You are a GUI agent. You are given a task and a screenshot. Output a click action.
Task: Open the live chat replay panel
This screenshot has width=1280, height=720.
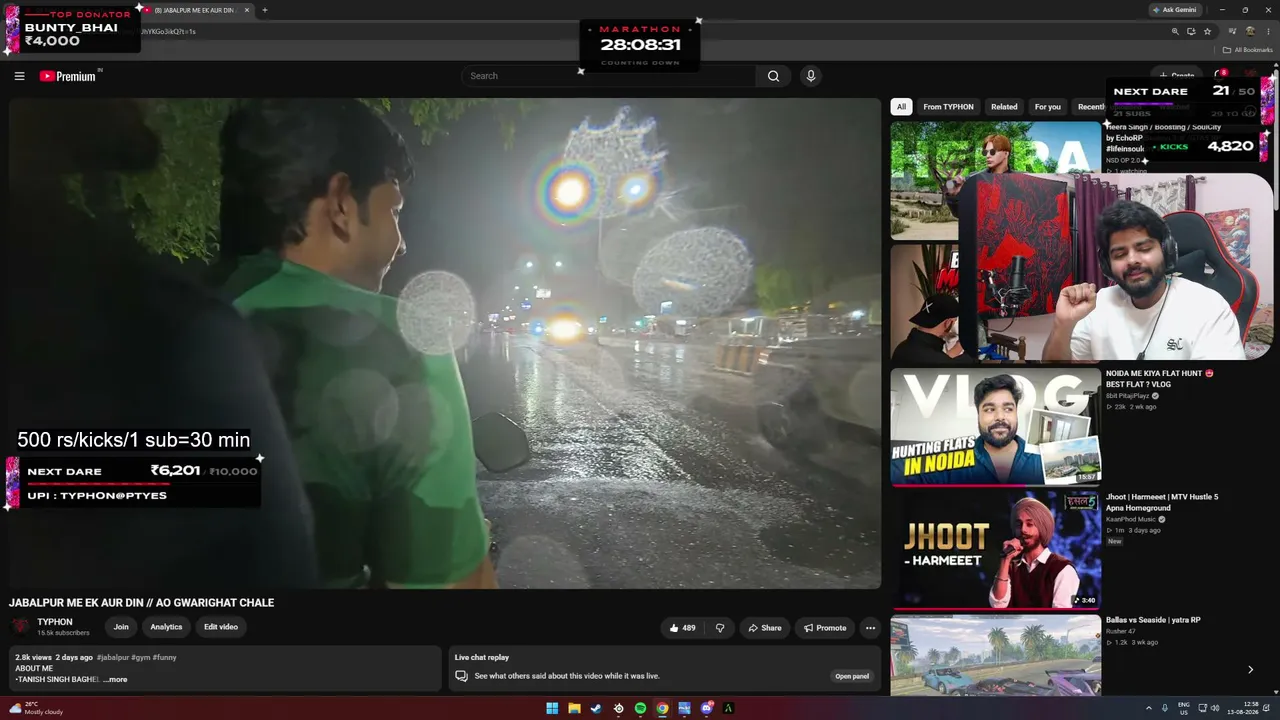point(852,676)
